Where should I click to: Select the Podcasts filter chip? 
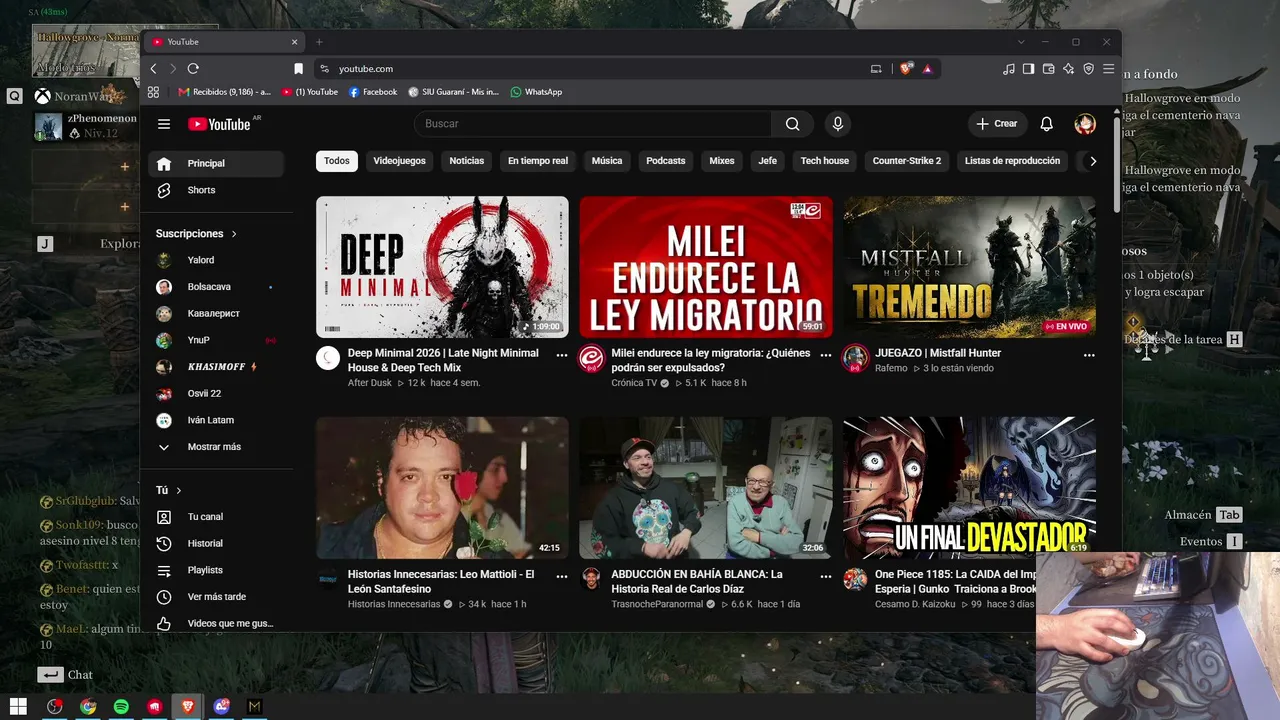click(666, 161)
